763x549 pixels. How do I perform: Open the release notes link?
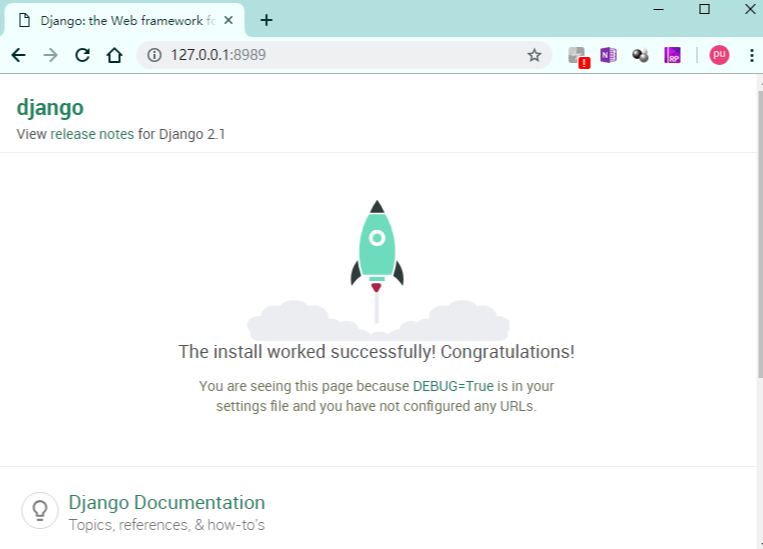click(x=92, y=134)
